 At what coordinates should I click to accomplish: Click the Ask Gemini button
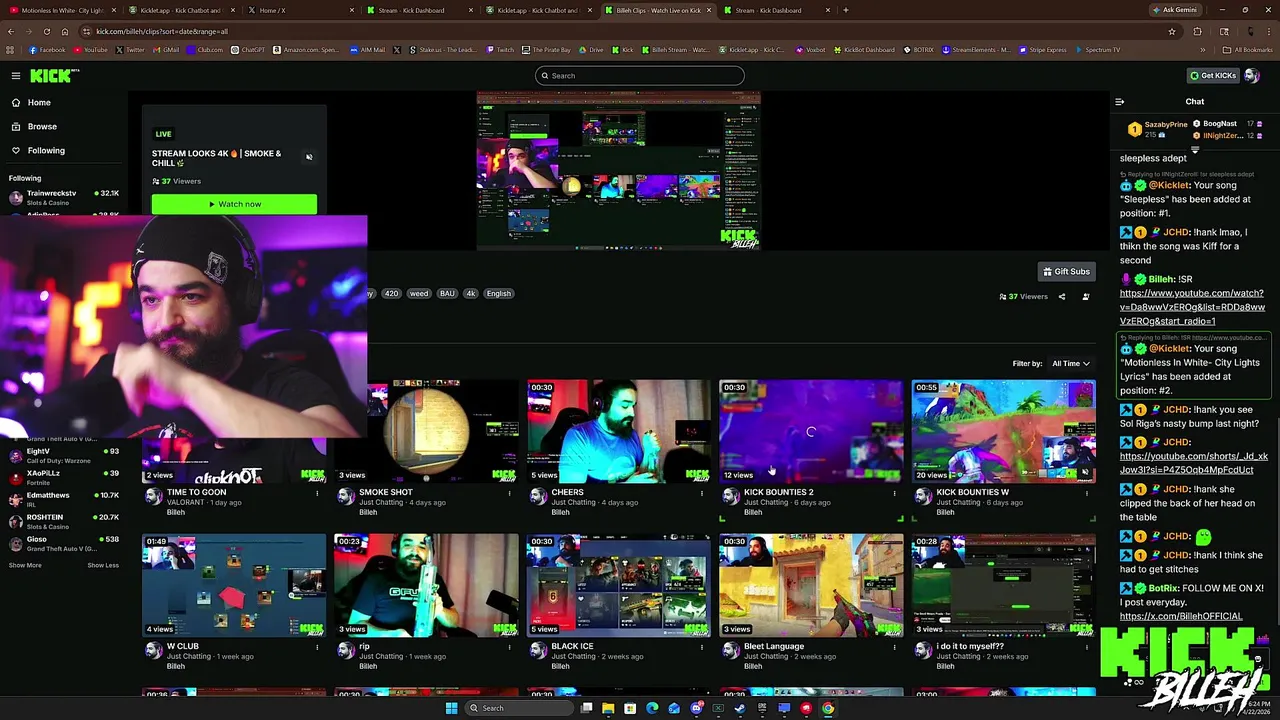1175,10
